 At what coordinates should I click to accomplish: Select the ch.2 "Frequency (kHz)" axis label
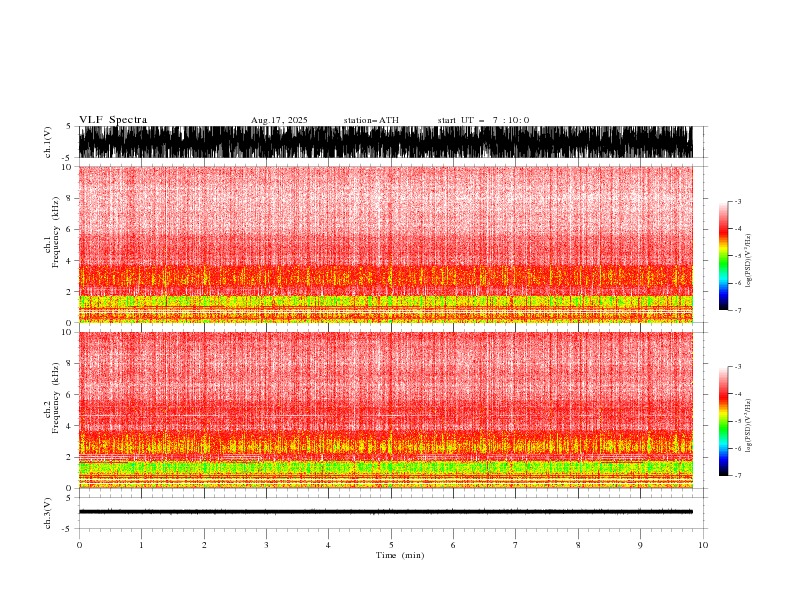[x=56, y=398]
